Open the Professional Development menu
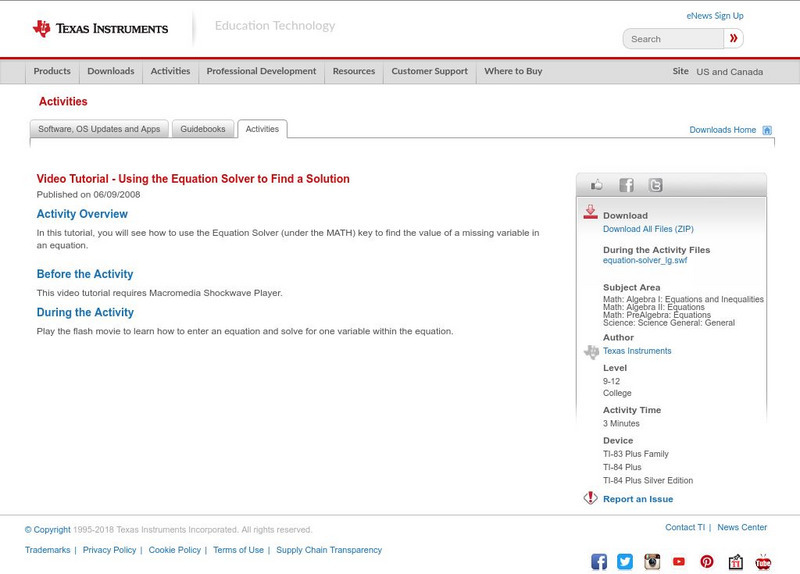800x574 pixels. (261, 71)
